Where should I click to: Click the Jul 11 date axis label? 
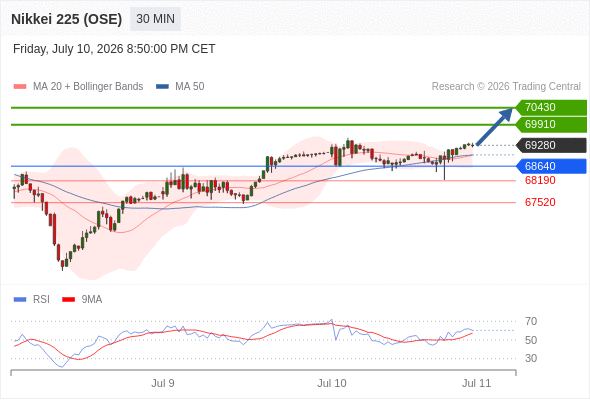[x=477, y=383]
